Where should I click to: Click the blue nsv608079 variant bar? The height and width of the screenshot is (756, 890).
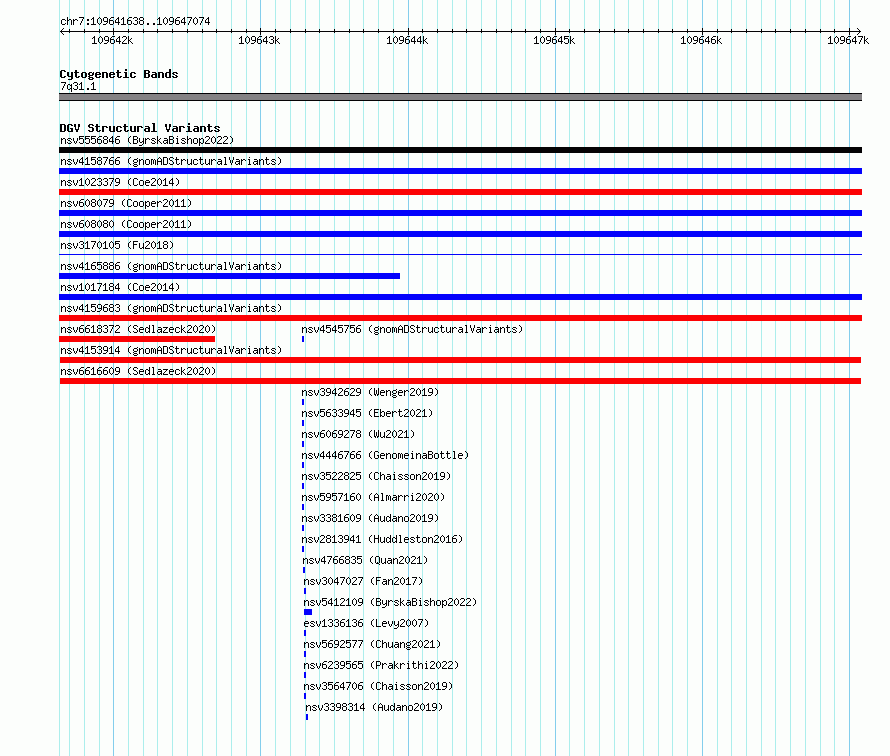point(460,213)
